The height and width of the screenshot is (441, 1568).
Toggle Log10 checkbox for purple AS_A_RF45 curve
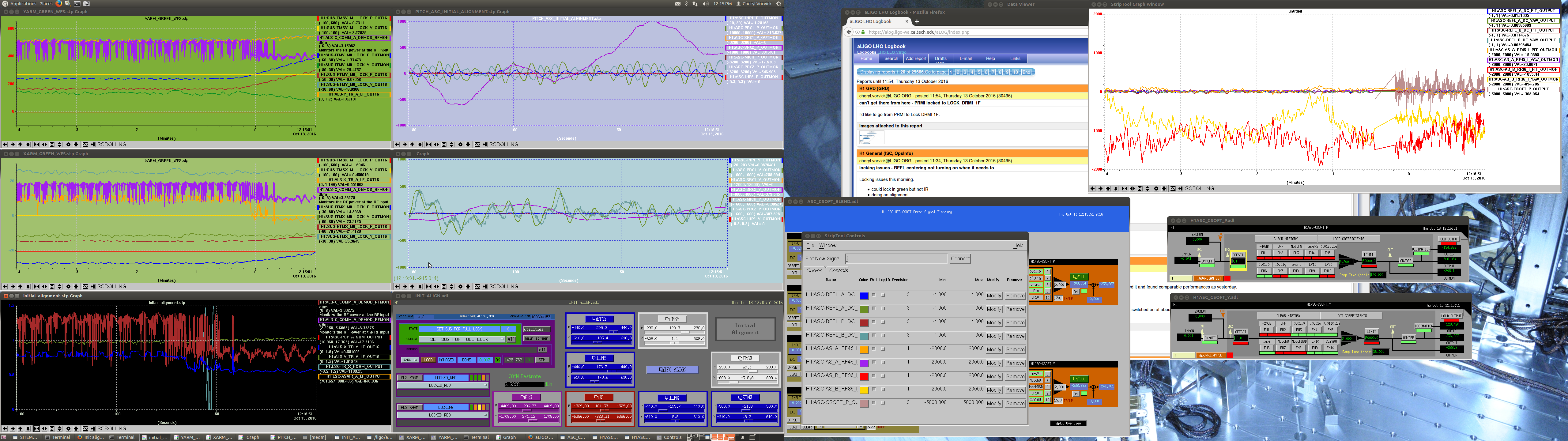click(883, 363)
